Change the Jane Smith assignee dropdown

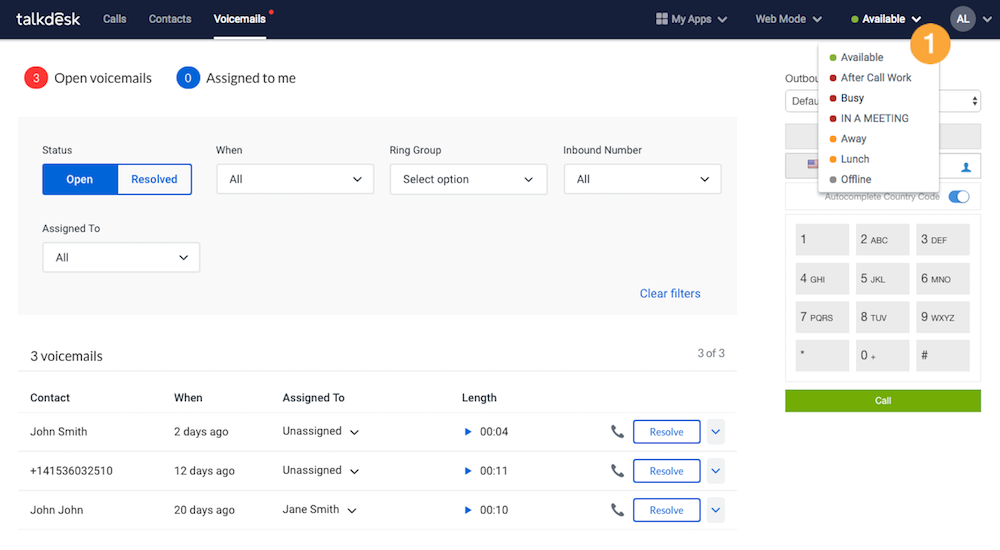[x=319, y=509]
